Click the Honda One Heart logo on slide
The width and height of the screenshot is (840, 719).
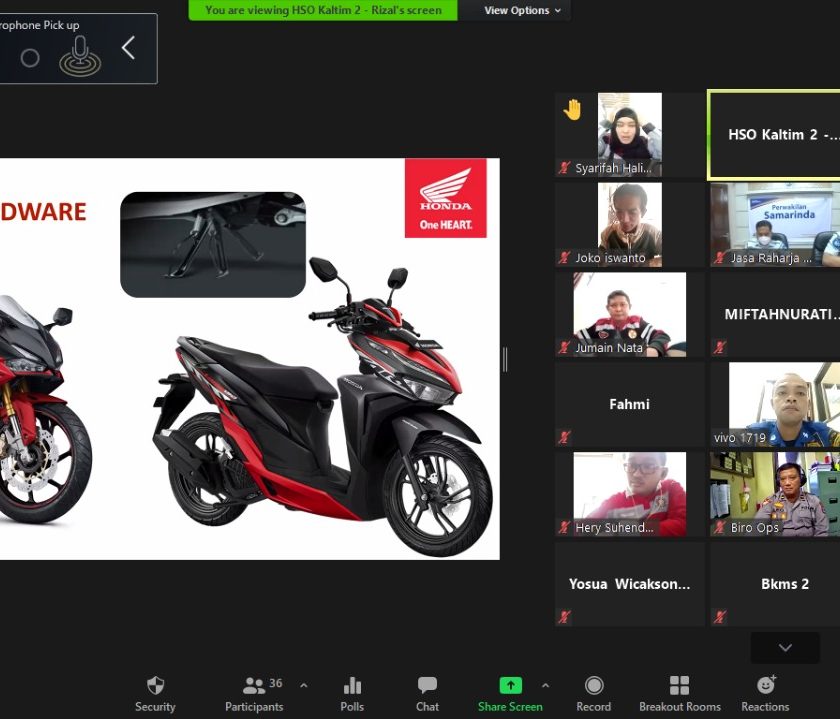446,198
